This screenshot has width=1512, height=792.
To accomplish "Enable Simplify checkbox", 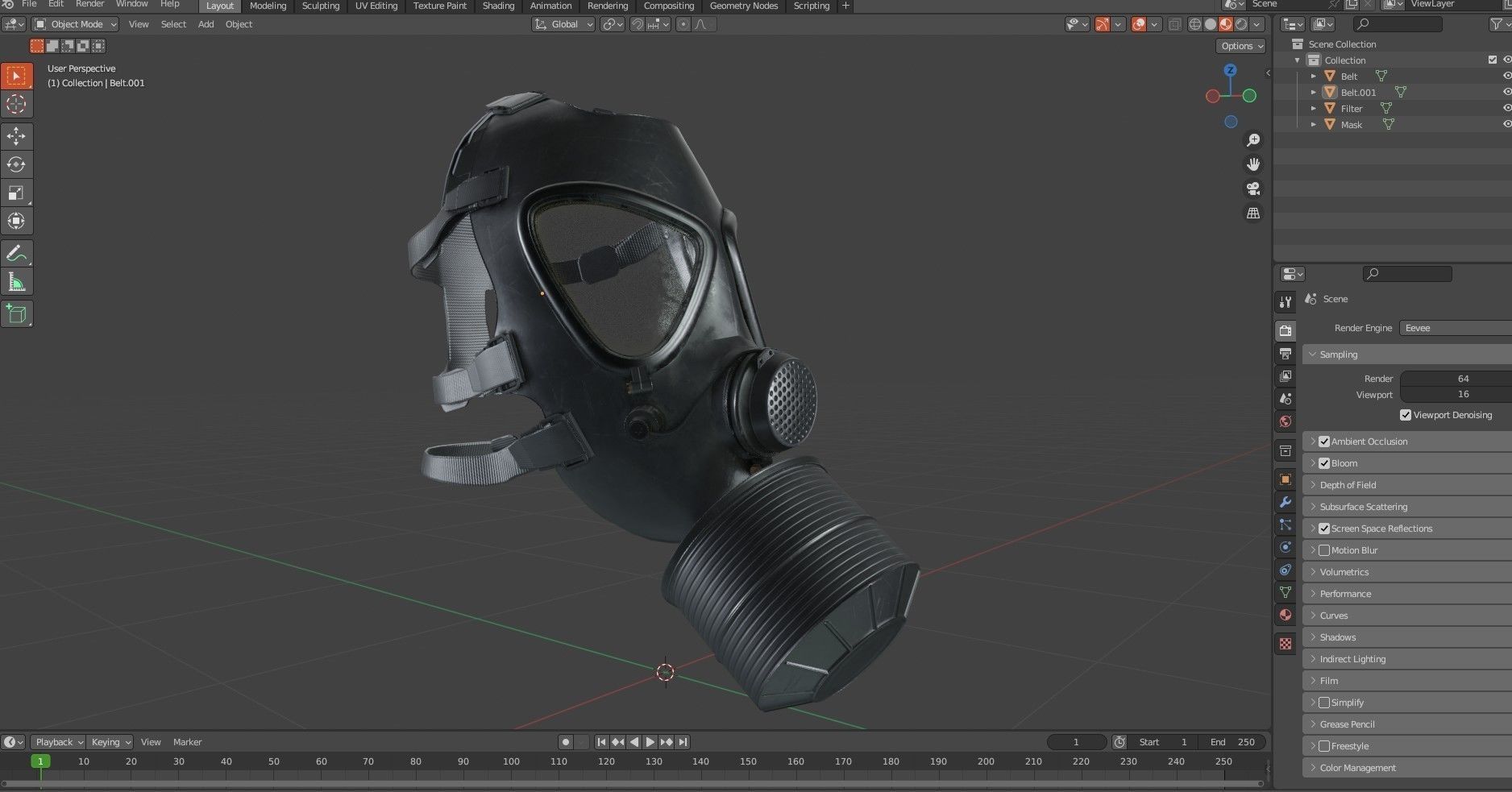I will [1324, 703].
